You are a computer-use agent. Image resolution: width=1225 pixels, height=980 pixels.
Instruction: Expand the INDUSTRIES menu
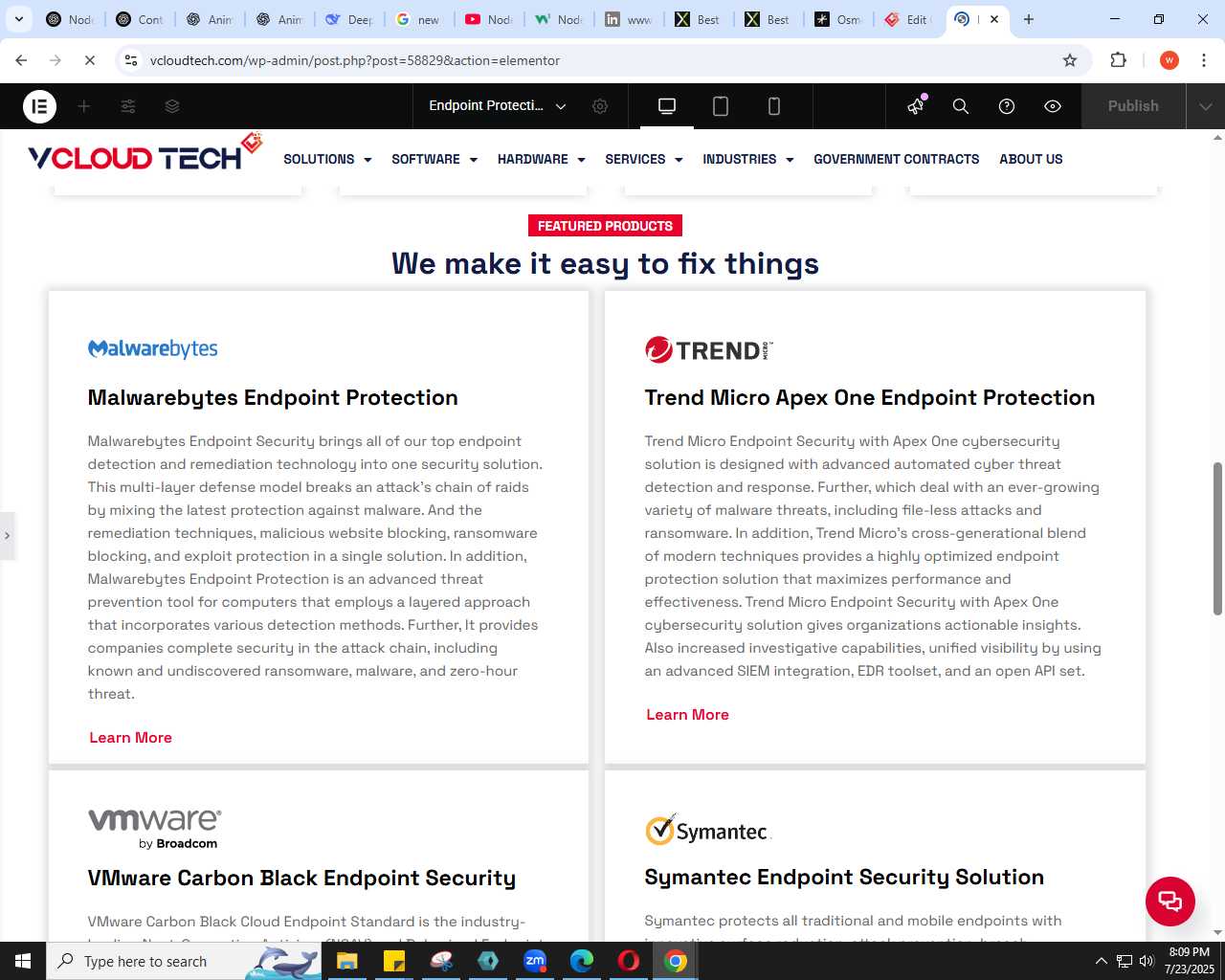[x=748, y=159]
